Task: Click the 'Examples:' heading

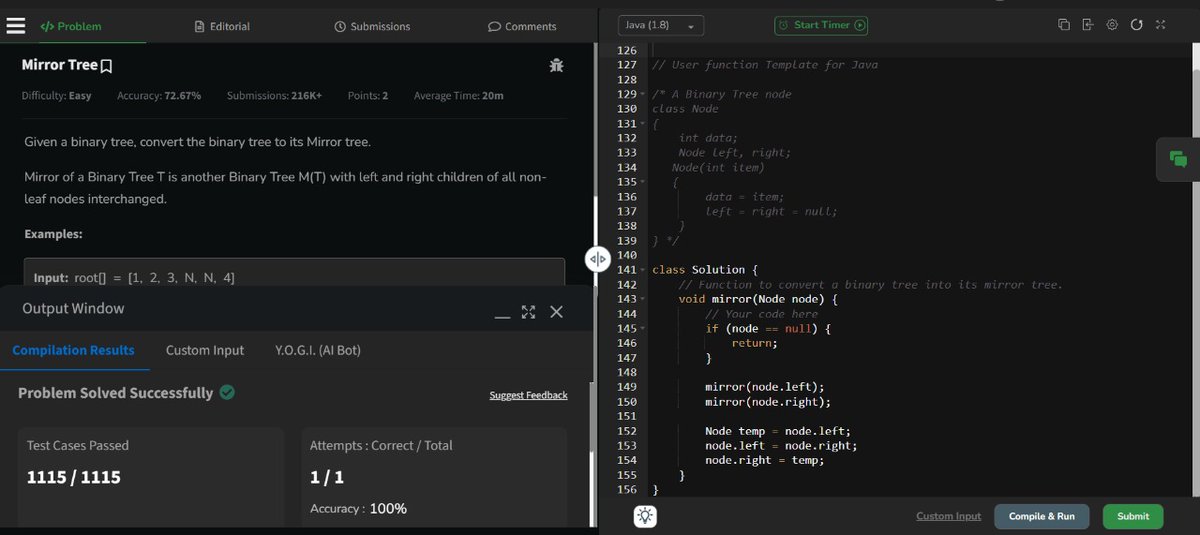Action: tap(53, 233)
